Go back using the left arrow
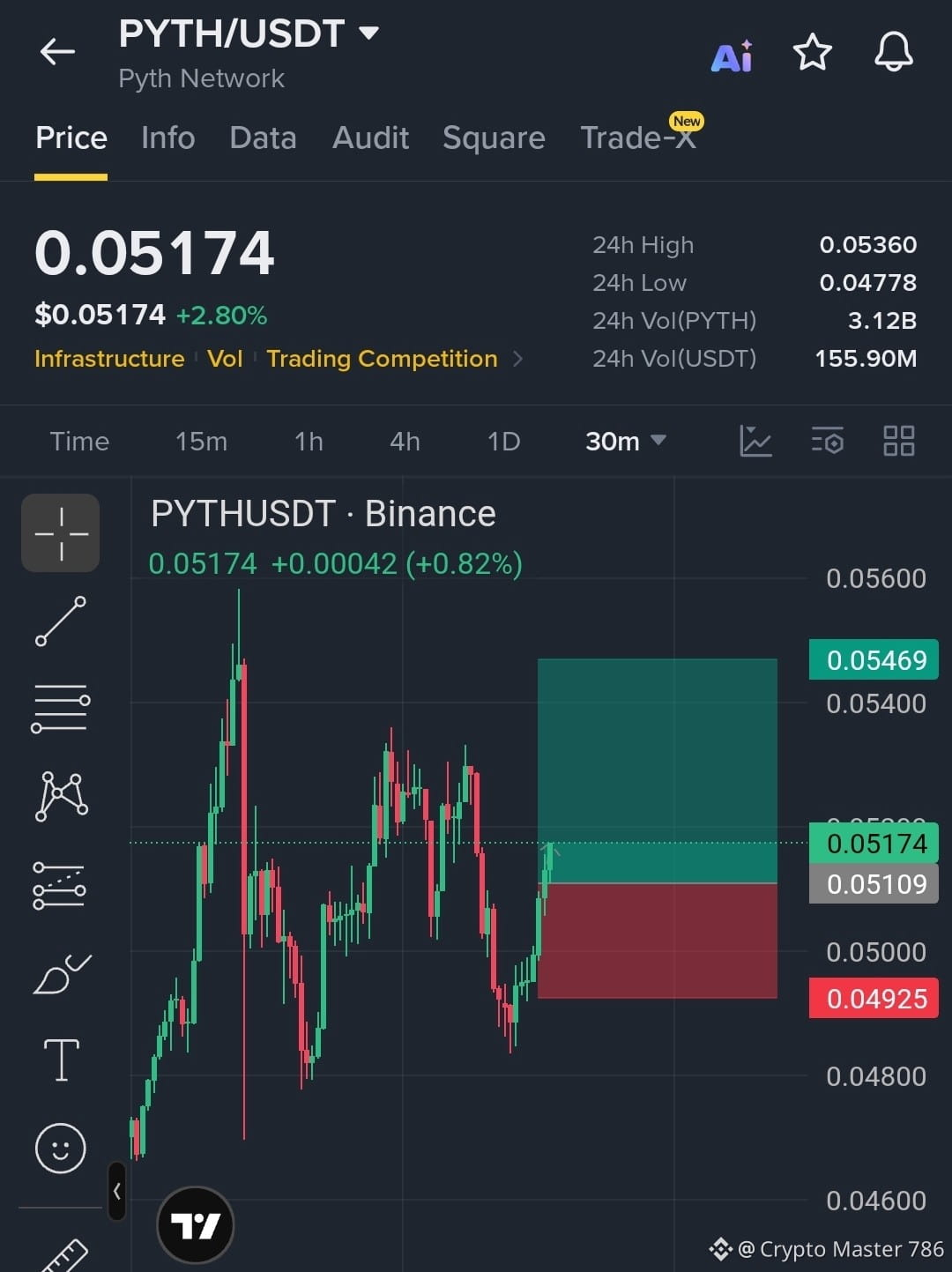 pyautogui.click(x=57, y=52)
